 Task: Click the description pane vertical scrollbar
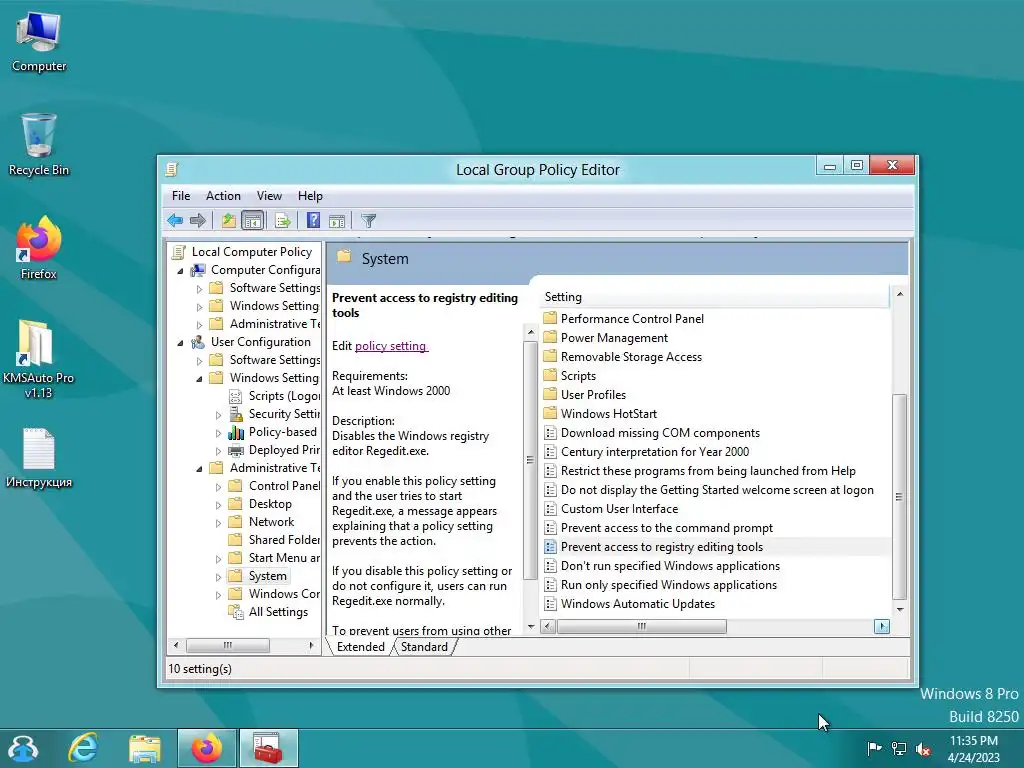[x=530, y=460]
